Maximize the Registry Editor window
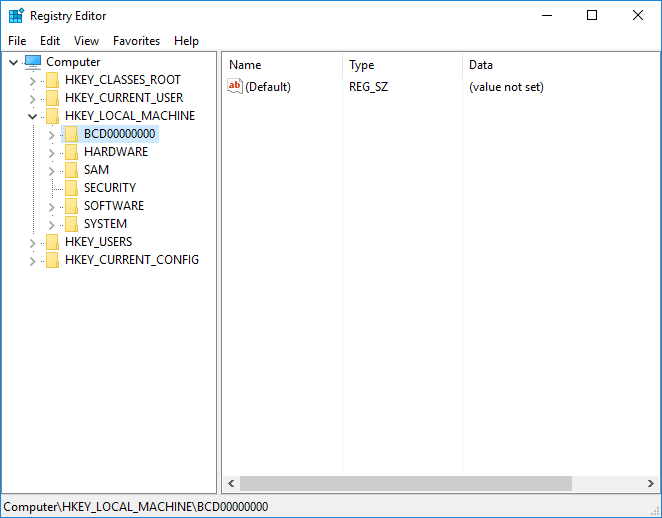Viewport: 662px width, 518px height. coord(592,16)
